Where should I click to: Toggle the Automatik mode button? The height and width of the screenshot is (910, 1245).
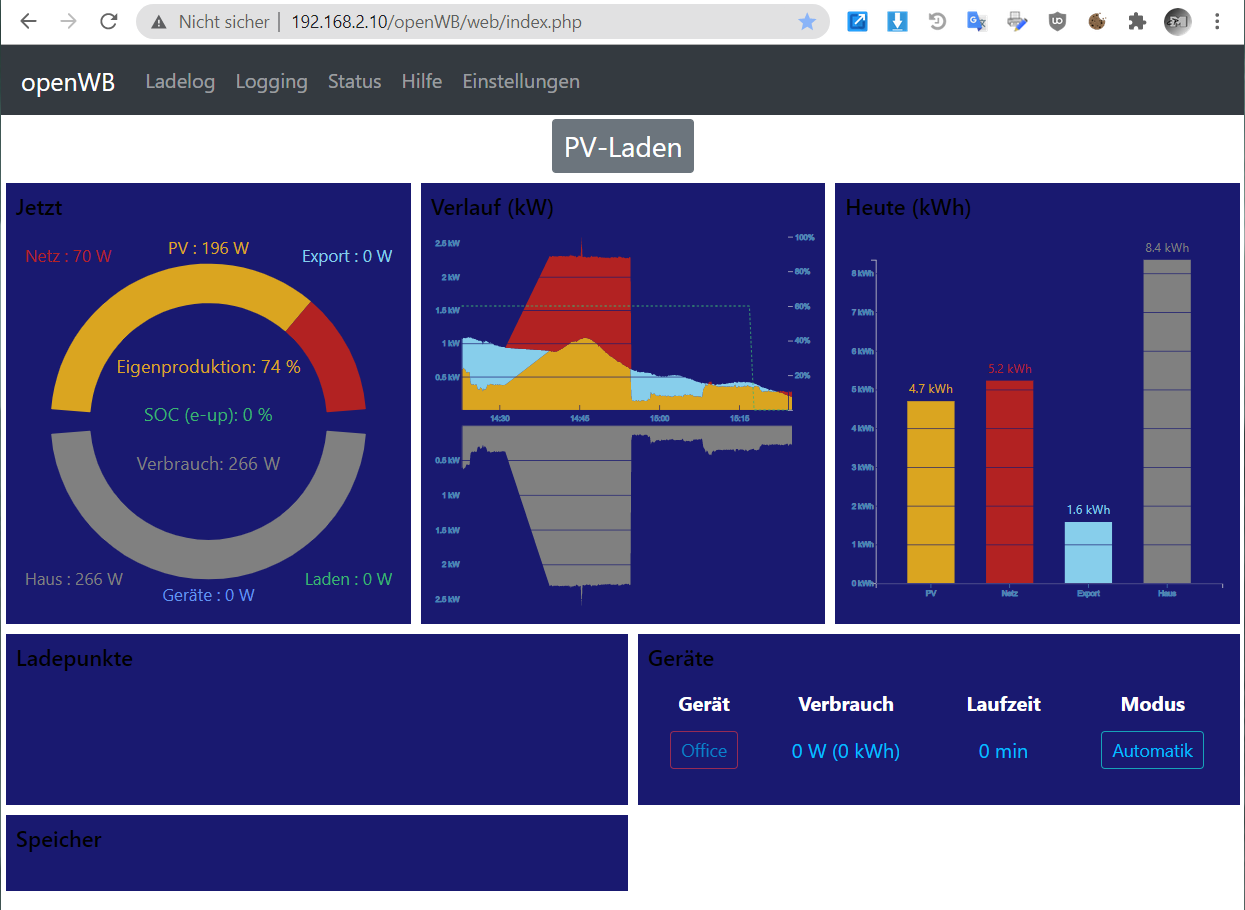pos(1152,751)
